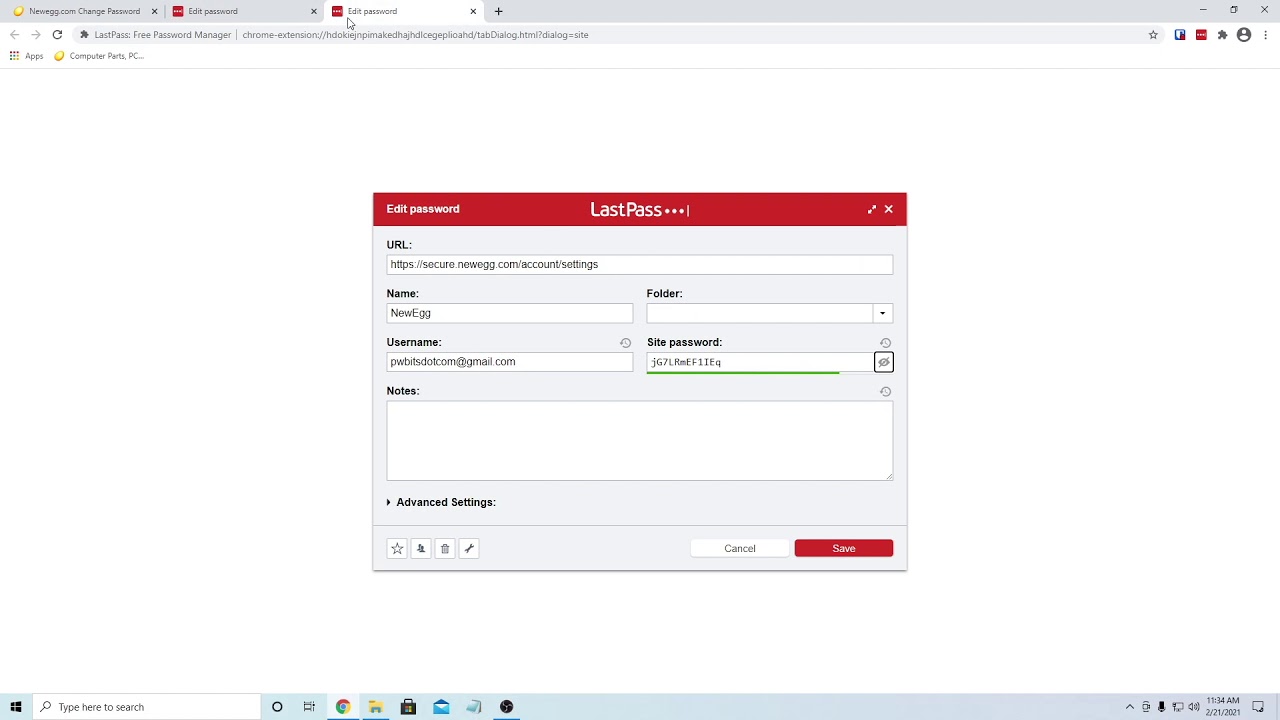Image resolution: width=1280 pixels, height=720 pixels.
Task: Close the Edit password dialog
Action: point(888,209)
